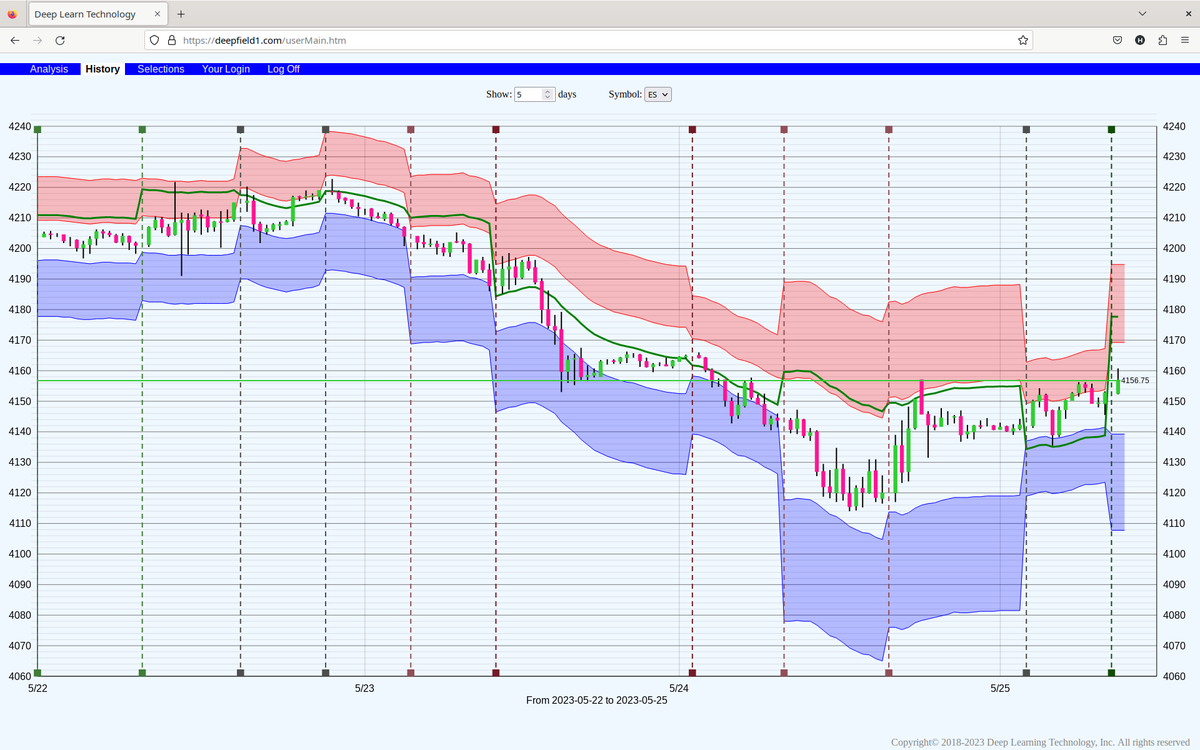Image resolution: width=1200 pixels, height=750 pixels.
Task: Click the date range text below the chart
Action: pyautogui.click(x=597, y=700)
